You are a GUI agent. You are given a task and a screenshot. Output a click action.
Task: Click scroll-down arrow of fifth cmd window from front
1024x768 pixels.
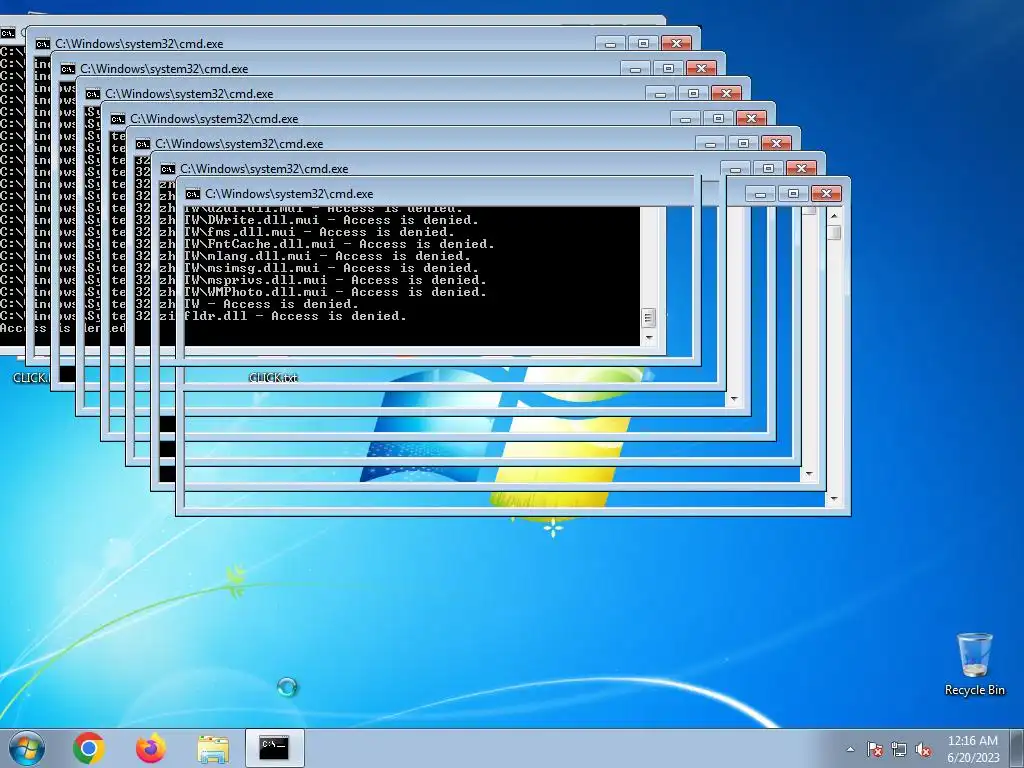[734, 399]
